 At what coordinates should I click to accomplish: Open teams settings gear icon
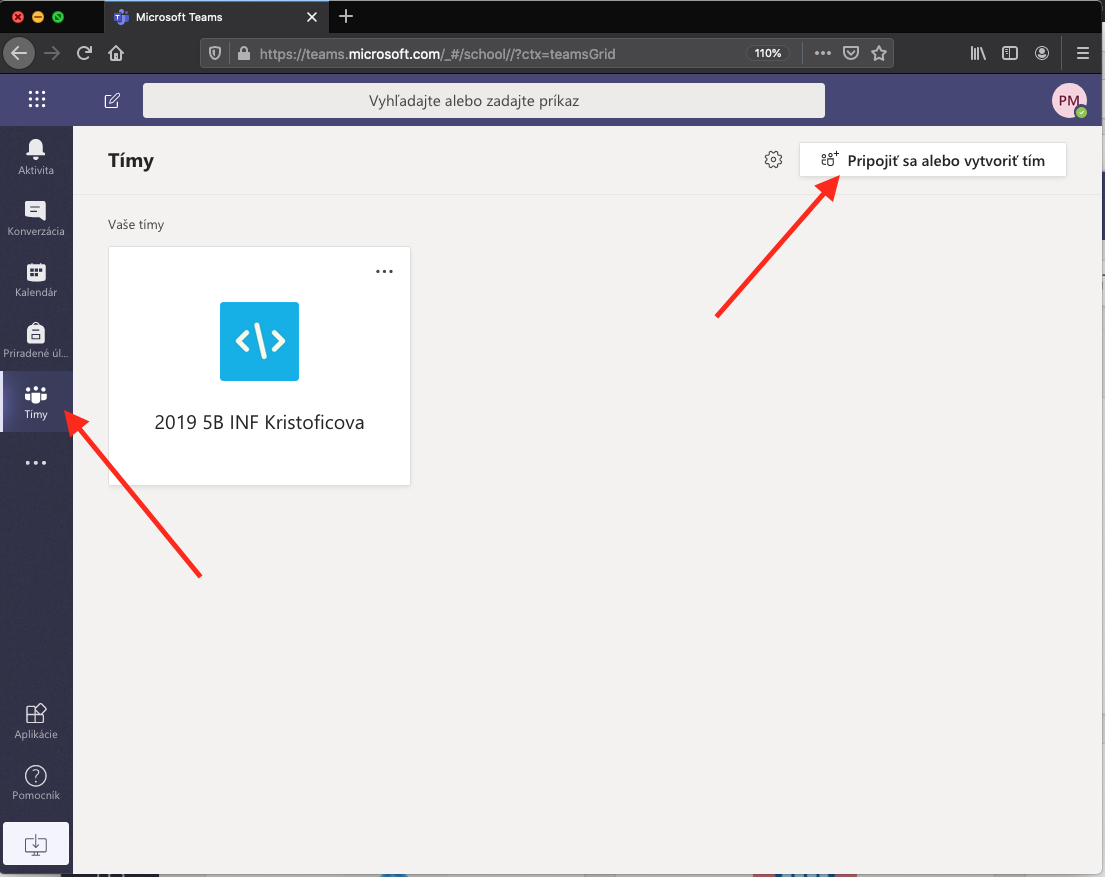click(773, 160)
